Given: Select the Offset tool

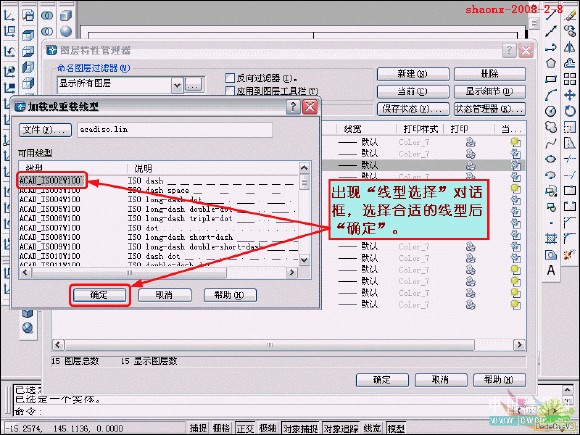Looking at the screenshot, I should pos(570,63).
